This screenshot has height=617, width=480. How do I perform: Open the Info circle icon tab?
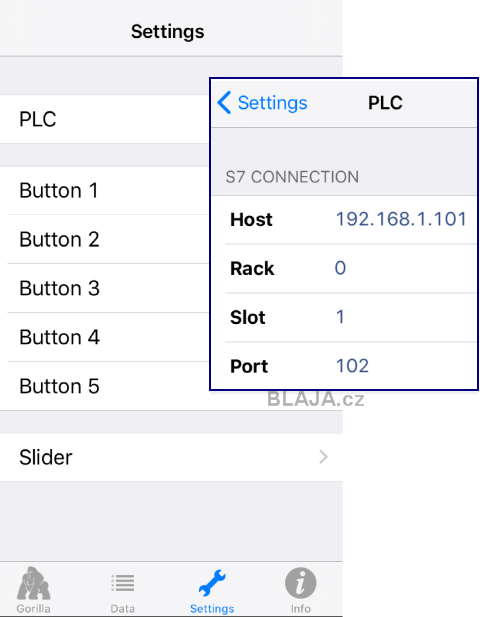[301, 583]
